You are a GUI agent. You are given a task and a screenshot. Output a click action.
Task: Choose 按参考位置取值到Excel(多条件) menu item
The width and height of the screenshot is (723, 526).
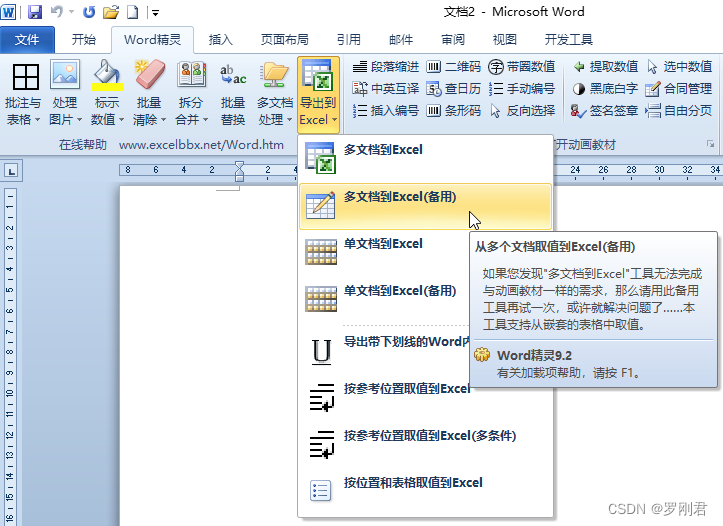pyautogui.click(x=425, y=444)
